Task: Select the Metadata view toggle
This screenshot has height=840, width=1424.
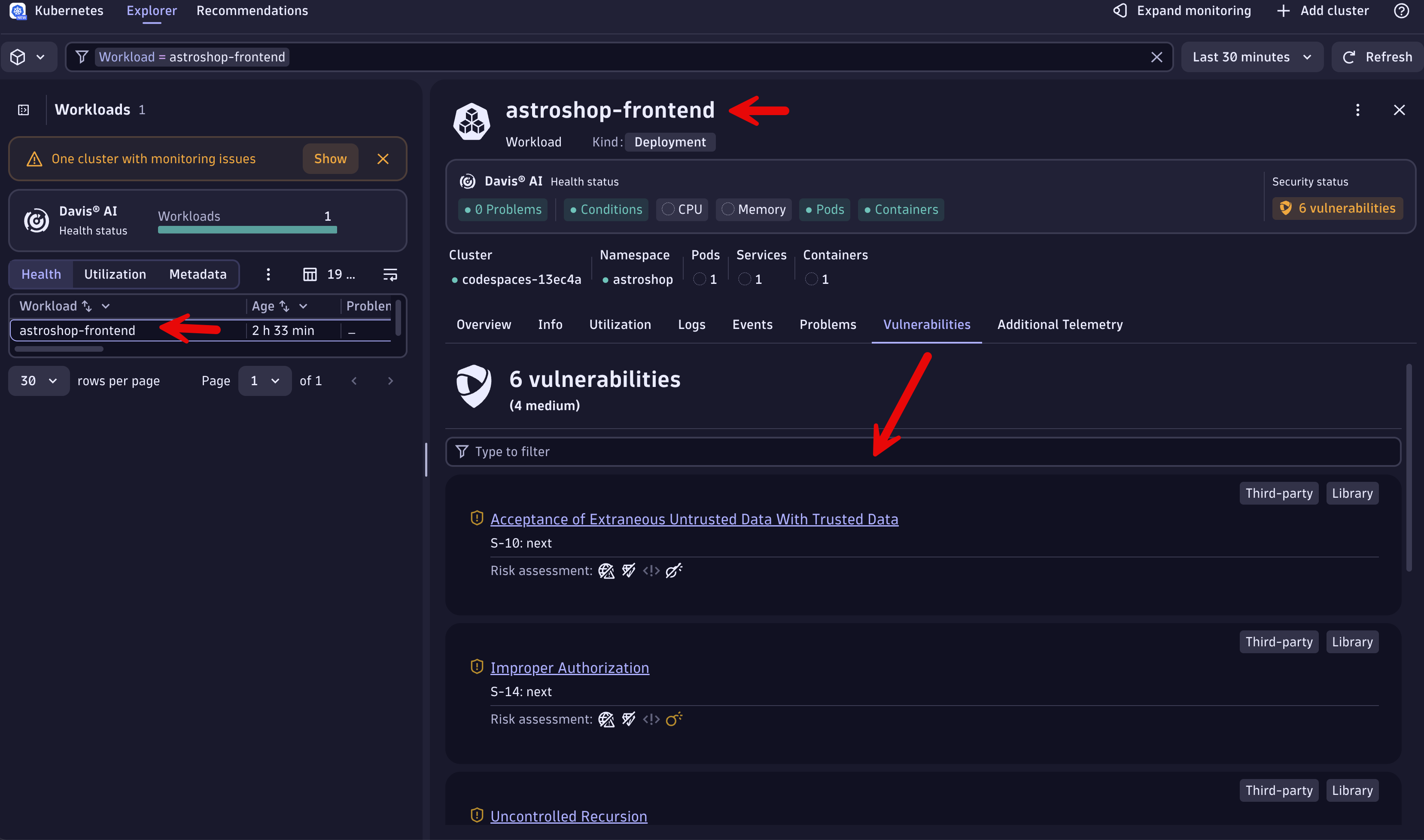Action: tap(198, 274)
